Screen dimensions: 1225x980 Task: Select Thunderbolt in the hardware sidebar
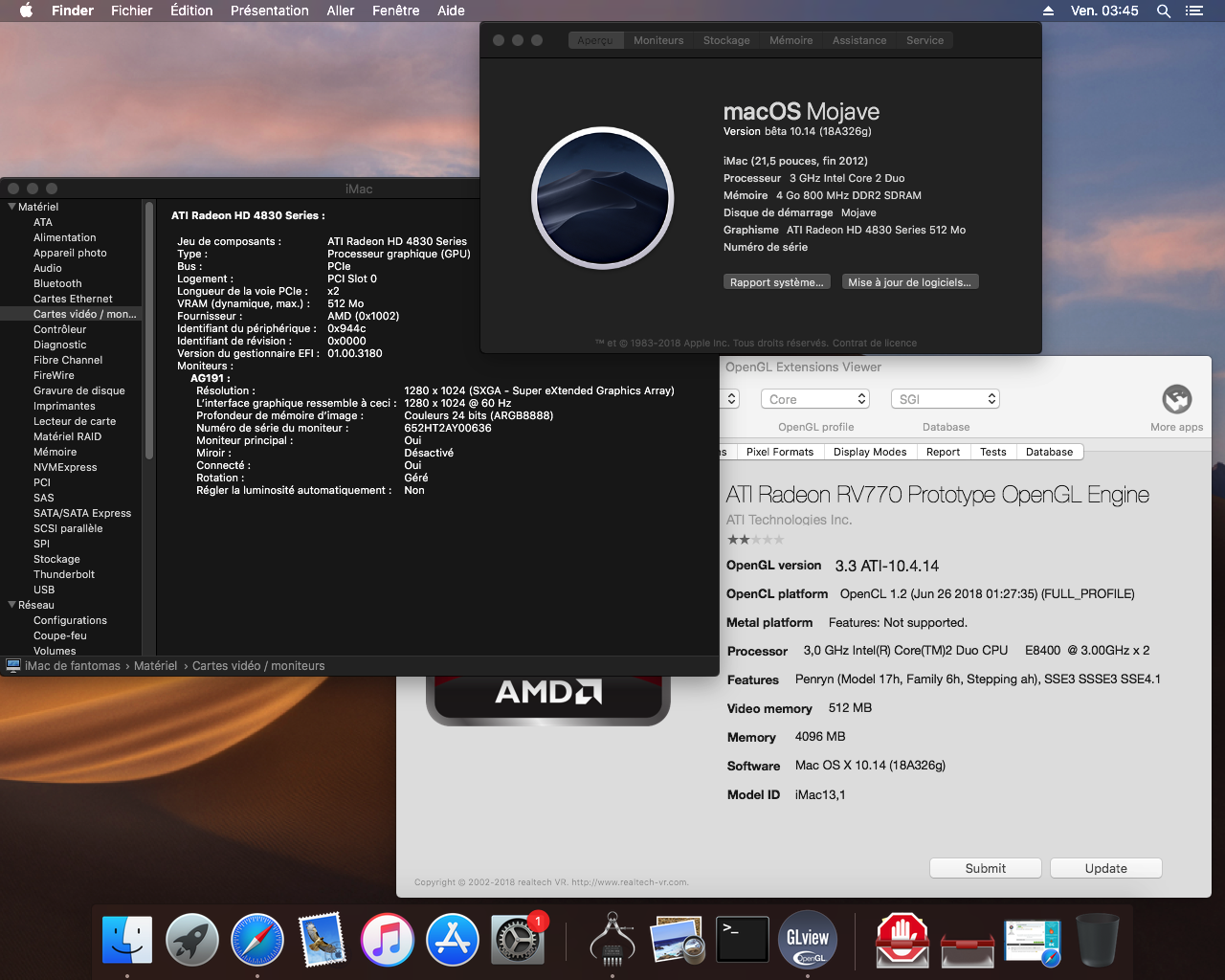[64, 574]
